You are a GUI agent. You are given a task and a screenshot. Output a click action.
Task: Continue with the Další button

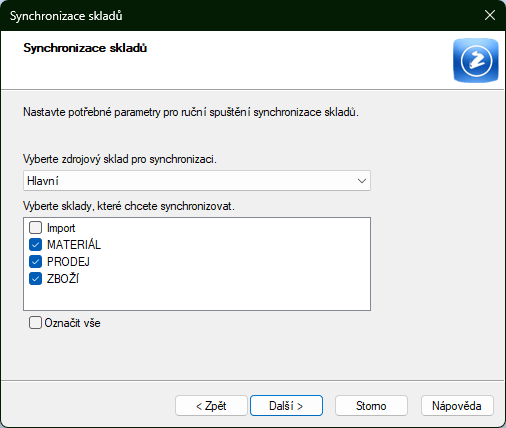pyautogui.click(x=286, y=406)
